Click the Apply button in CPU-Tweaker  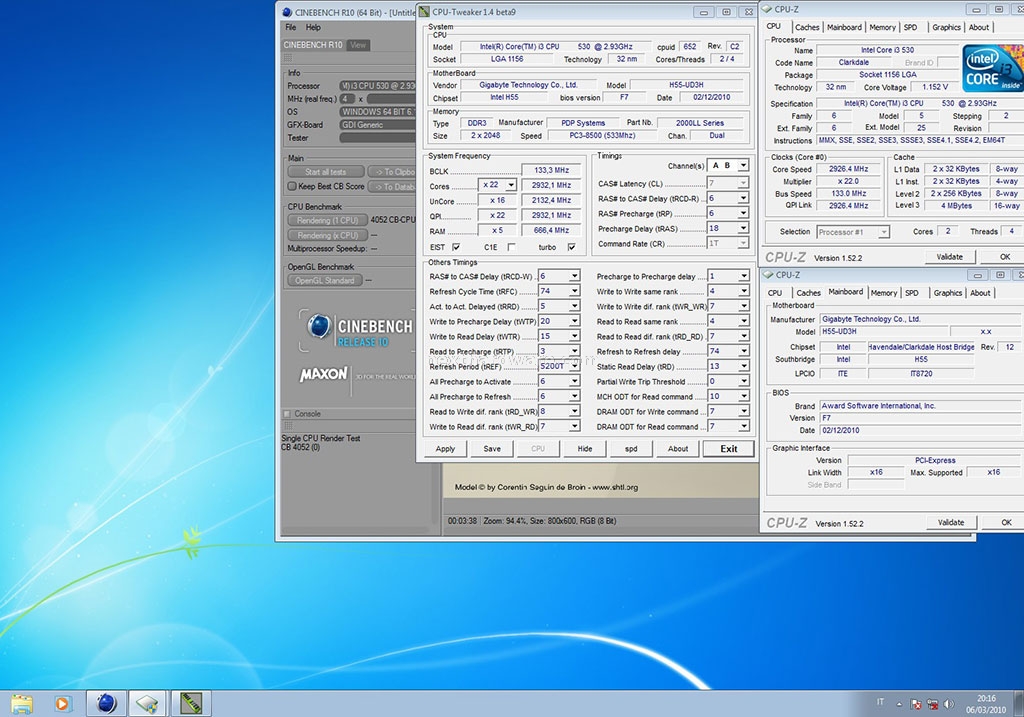(445, 449)
